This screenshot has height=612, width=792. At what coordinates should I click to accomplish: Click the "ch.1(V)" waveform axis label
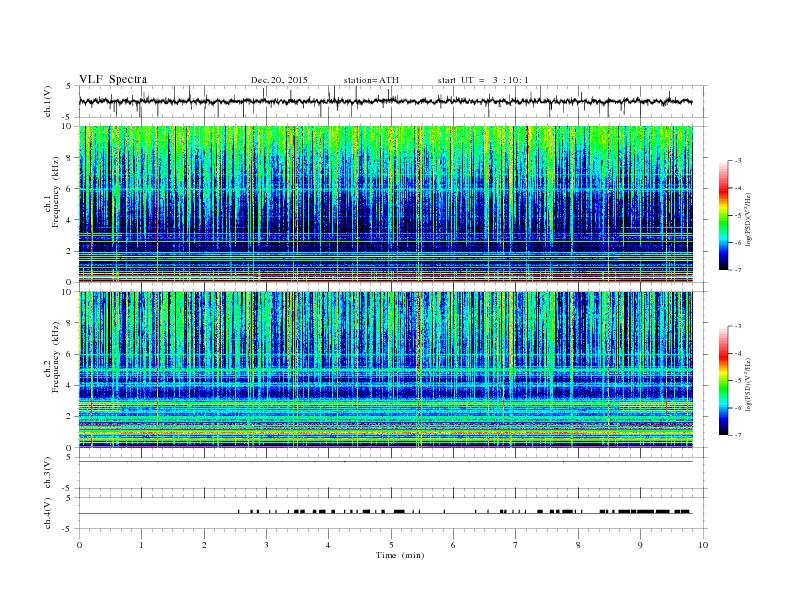coord(47,101)
